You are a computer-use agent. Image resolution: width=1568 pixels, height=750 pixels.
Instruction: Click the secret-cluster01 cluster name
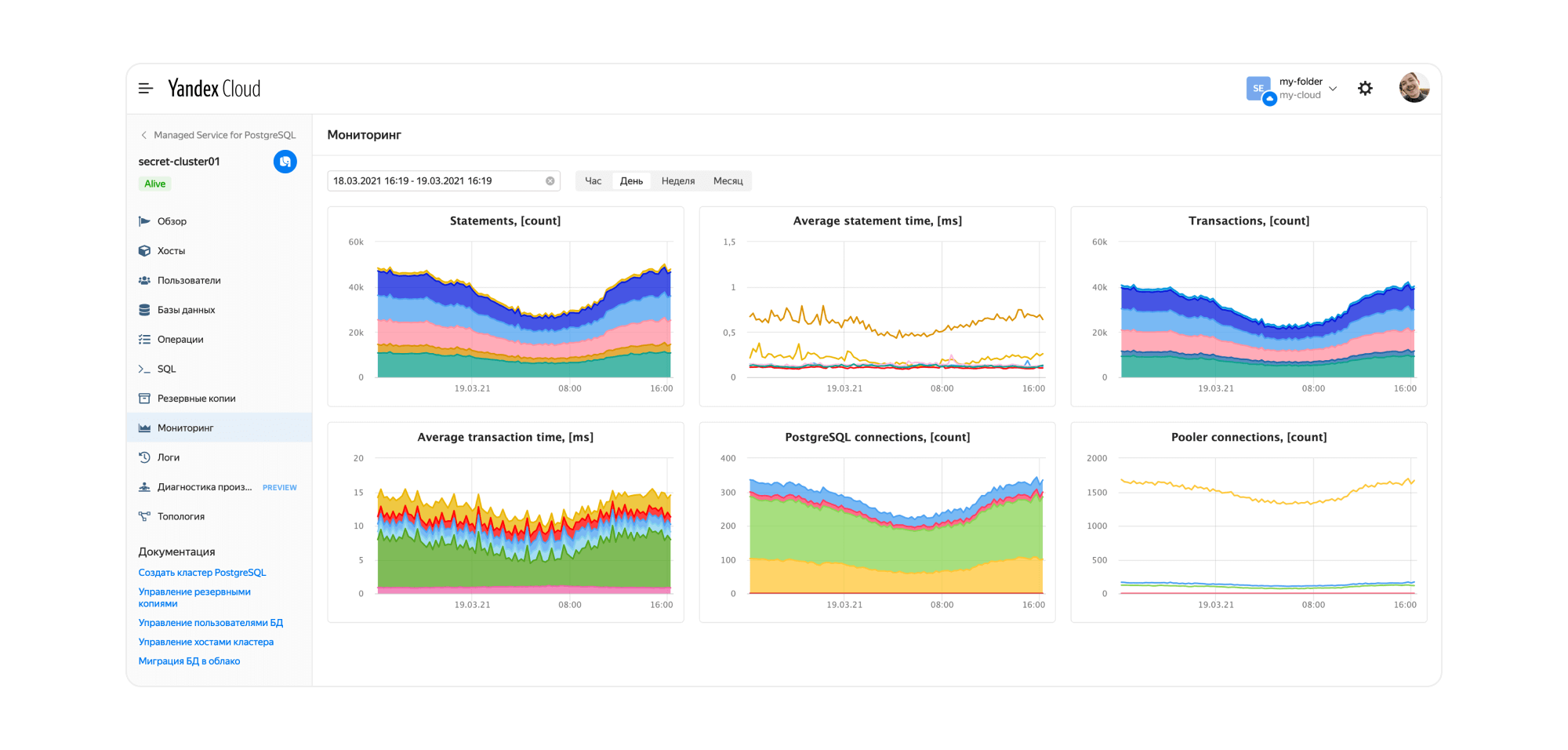click(x=180, y=162)
